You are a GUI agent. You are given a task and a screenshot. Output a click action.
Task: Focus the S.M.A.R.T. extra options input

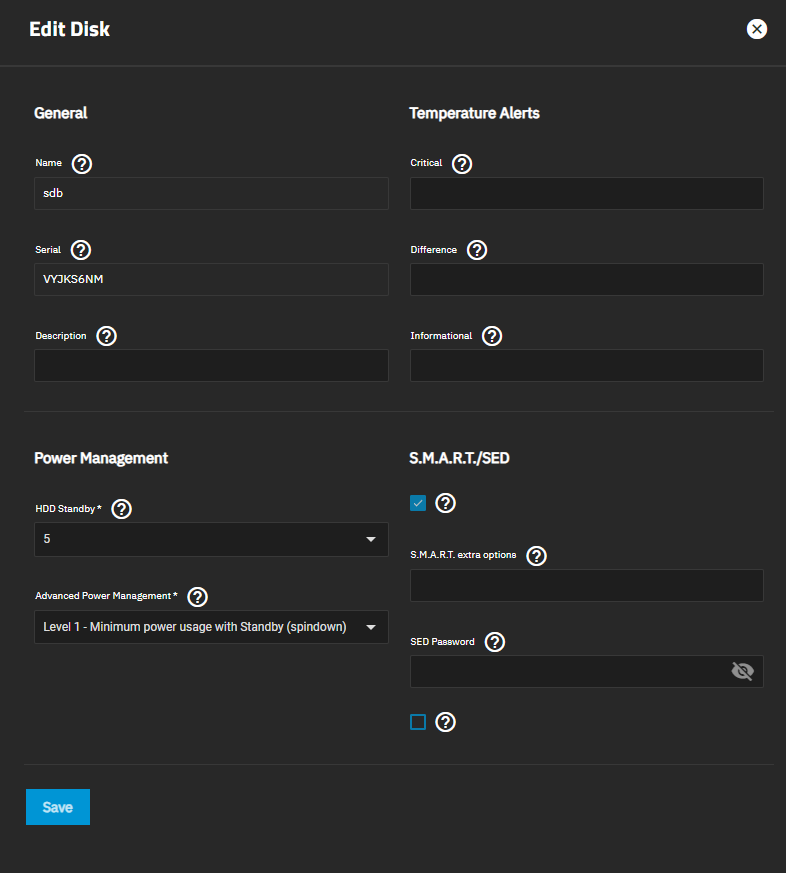587,585
